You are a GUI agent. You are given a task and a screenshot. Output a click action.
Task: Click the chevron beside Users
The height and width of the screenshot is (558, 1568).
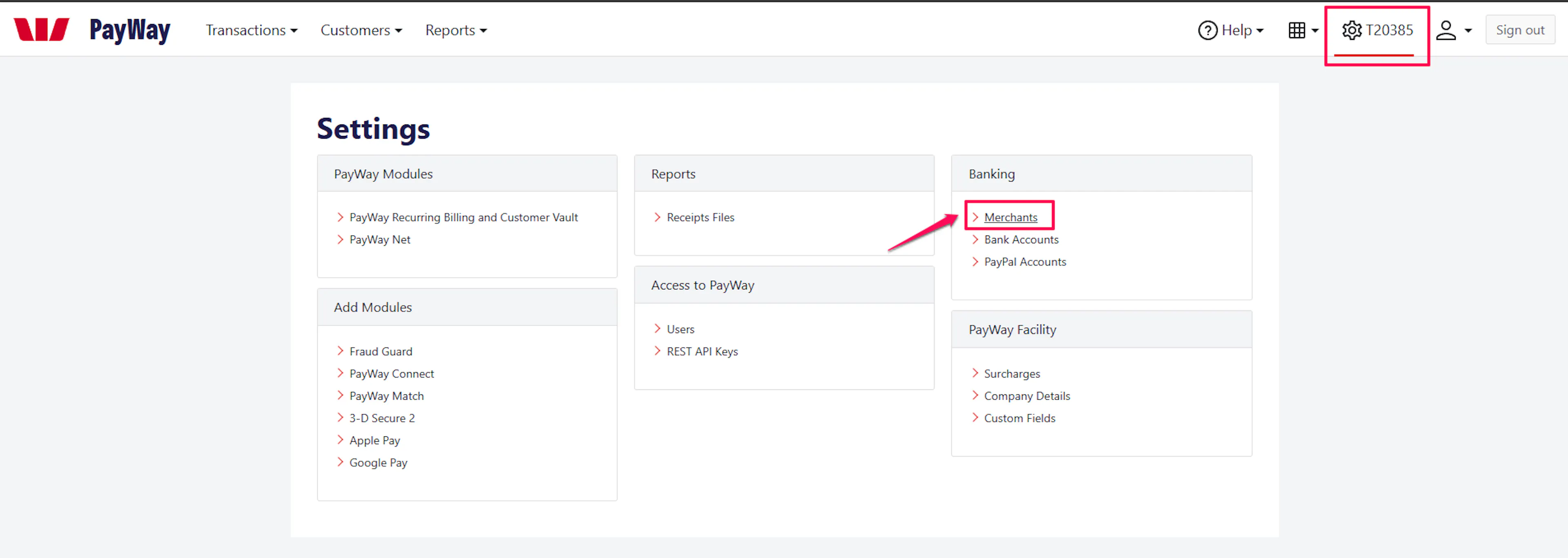click(657, 329)
